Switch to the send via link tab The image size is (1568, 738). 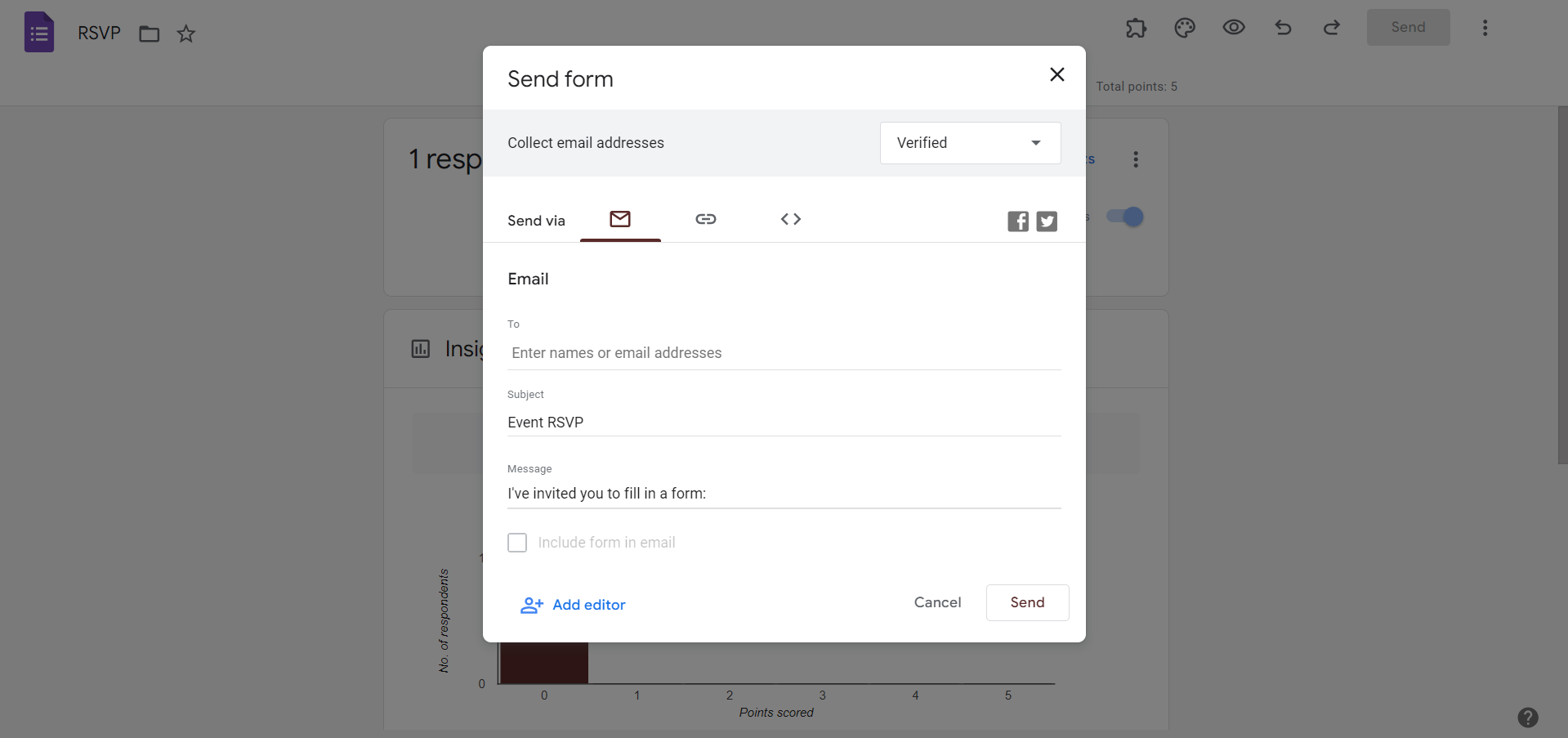tap(706, 219)
